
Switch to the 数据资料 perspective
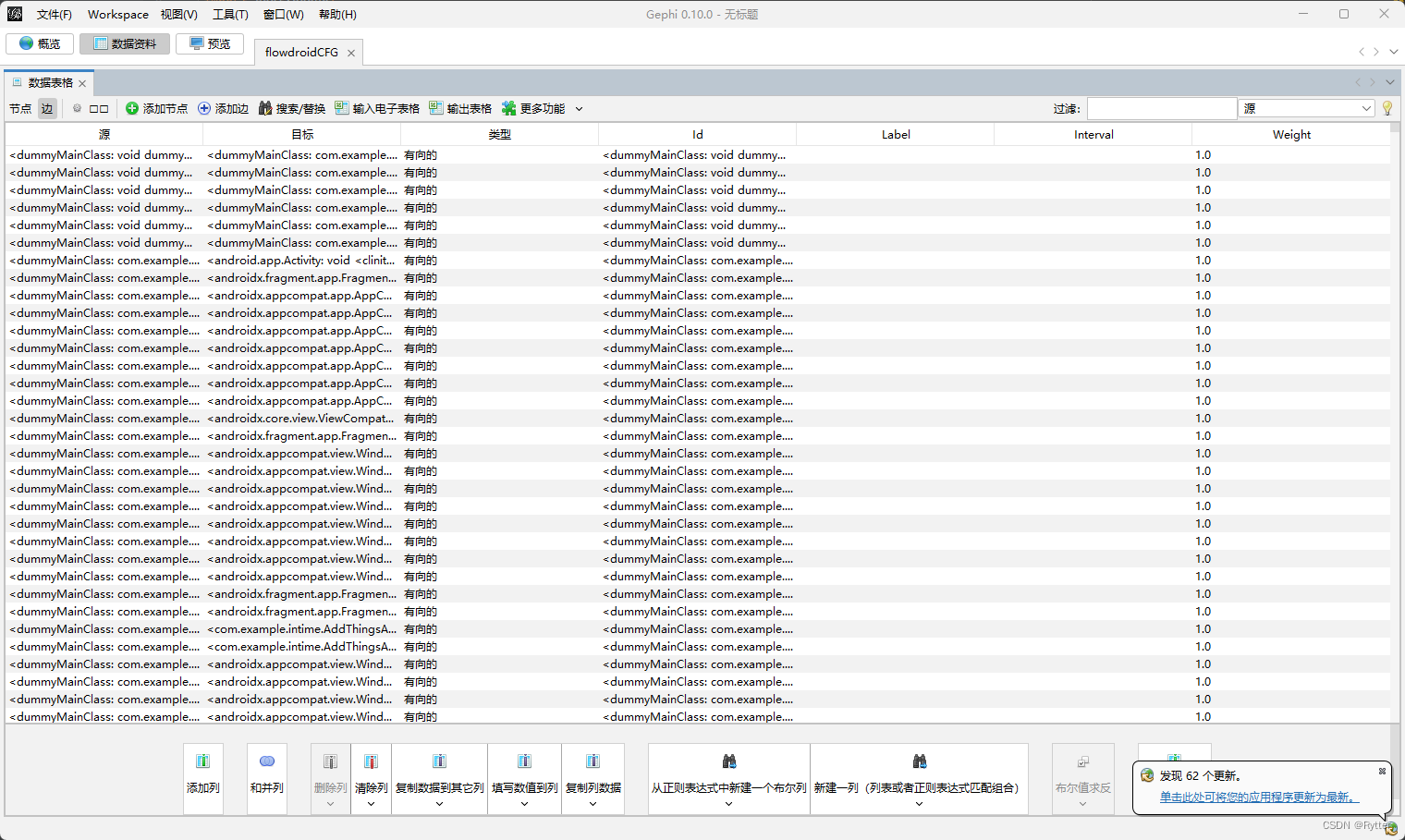click(125, 43)
